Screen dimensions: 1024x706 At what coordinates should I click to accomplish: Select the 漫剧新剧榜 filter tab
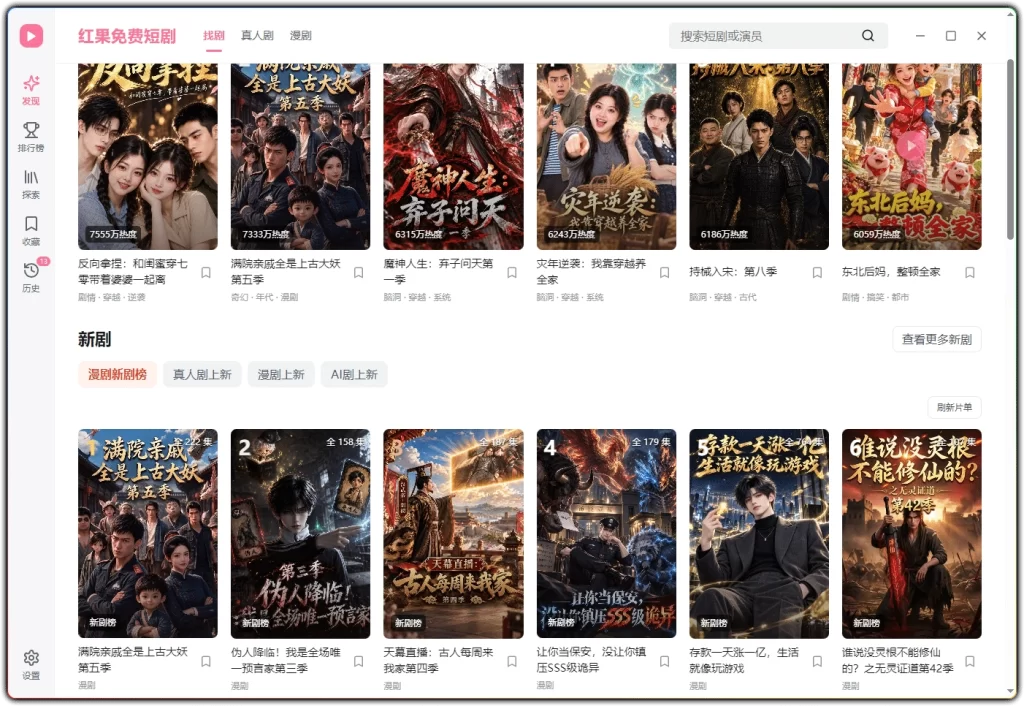117,374
